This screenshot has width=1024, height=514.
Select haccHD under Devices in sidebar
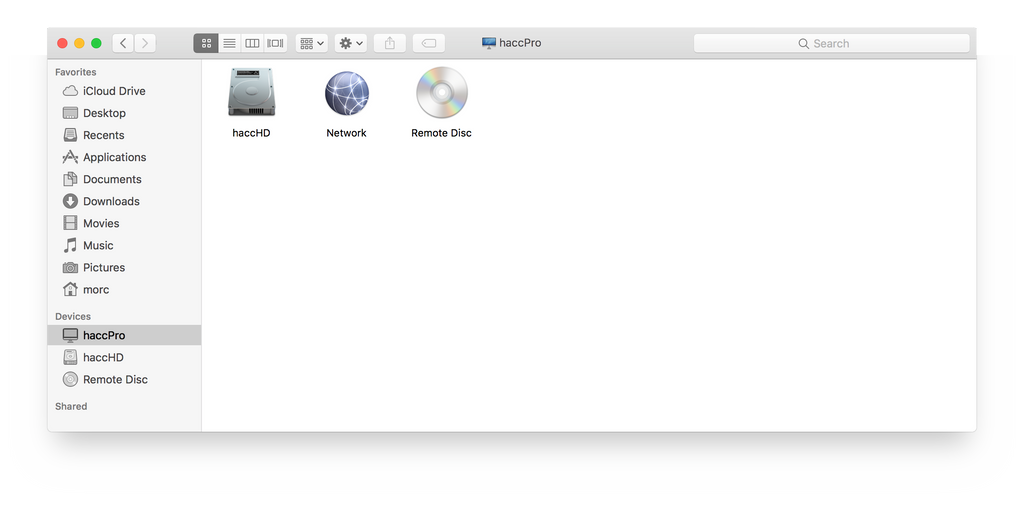[x=124, y=357]
